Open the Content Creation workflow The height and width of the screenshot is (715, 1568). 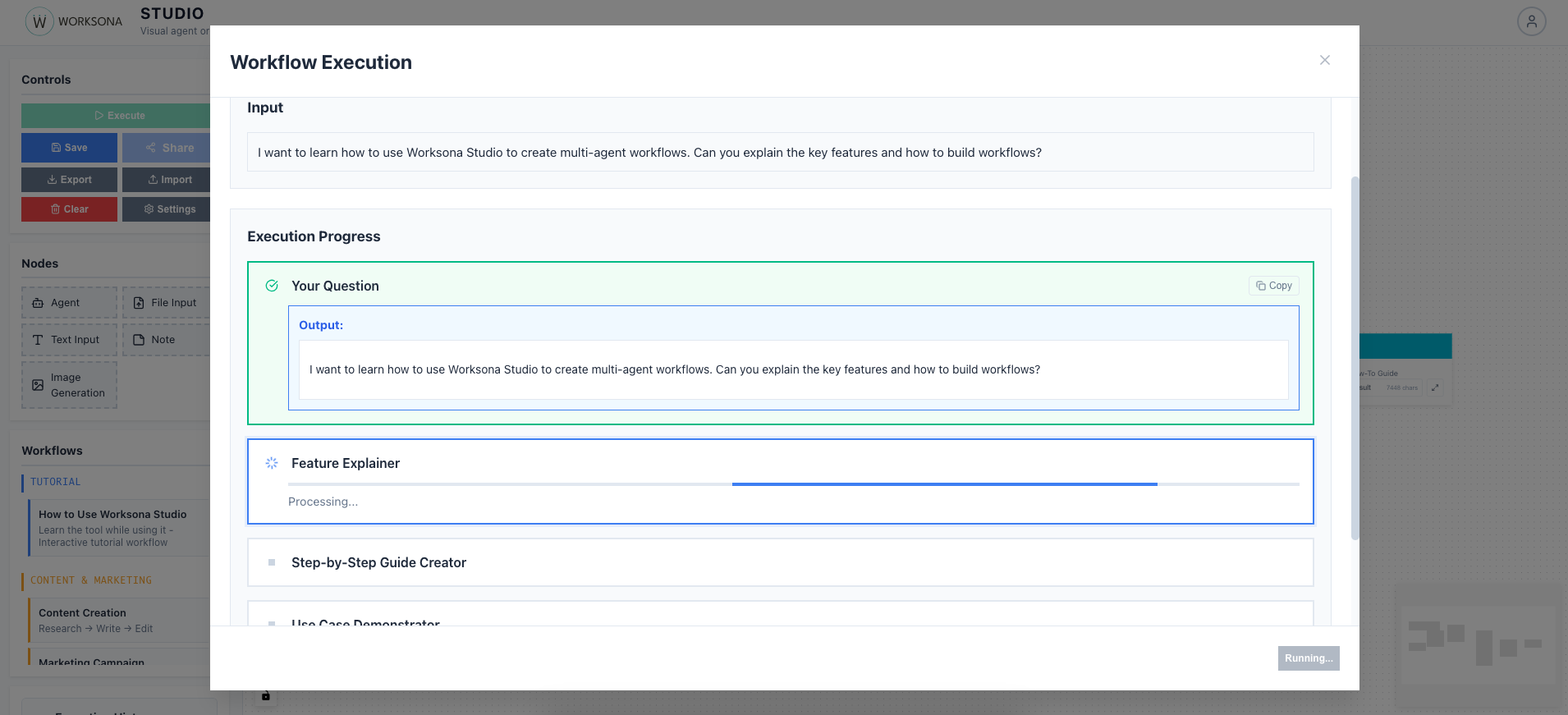tap(120, 620)
